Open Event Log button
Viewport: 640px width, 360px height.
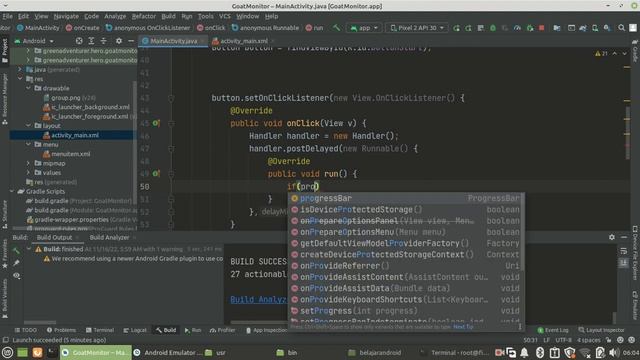pyautogui.click(x=553, y=330)
